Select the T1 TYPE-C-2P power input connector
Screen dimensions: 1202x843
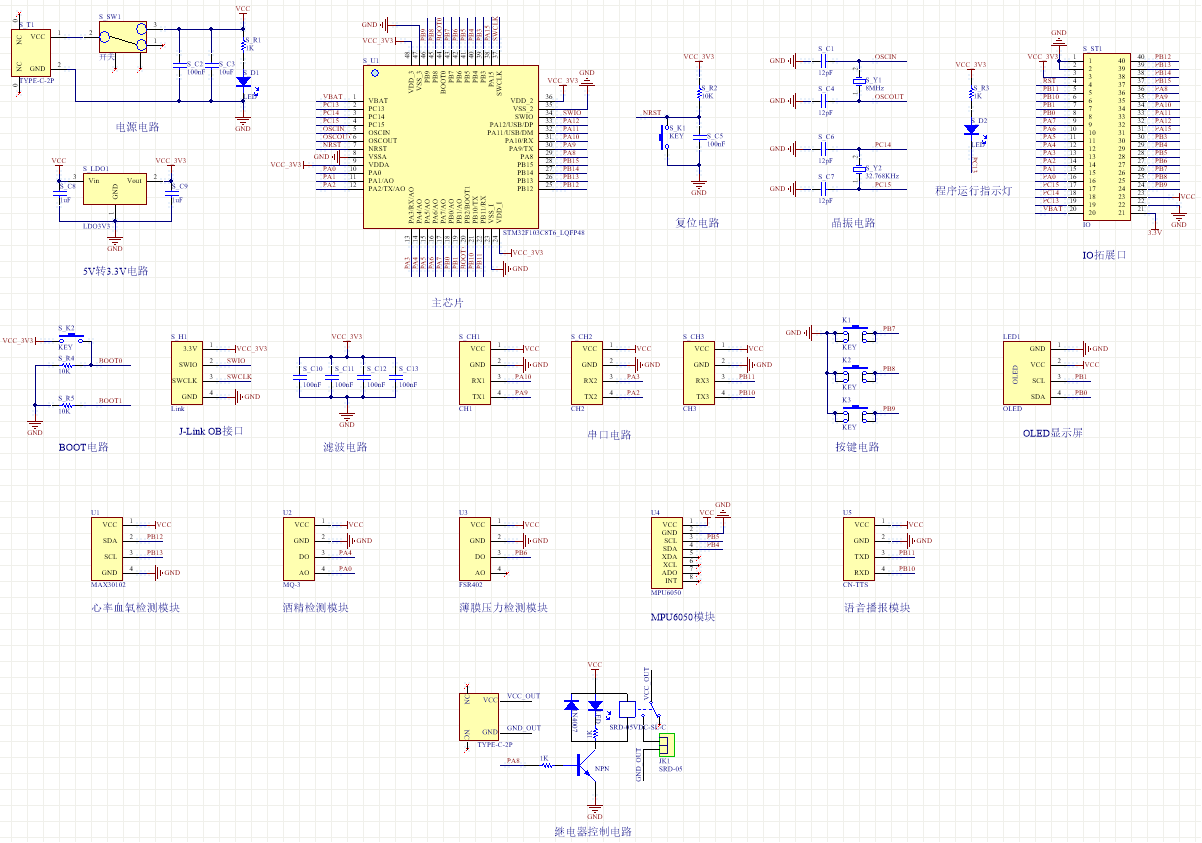pos(32,52)
